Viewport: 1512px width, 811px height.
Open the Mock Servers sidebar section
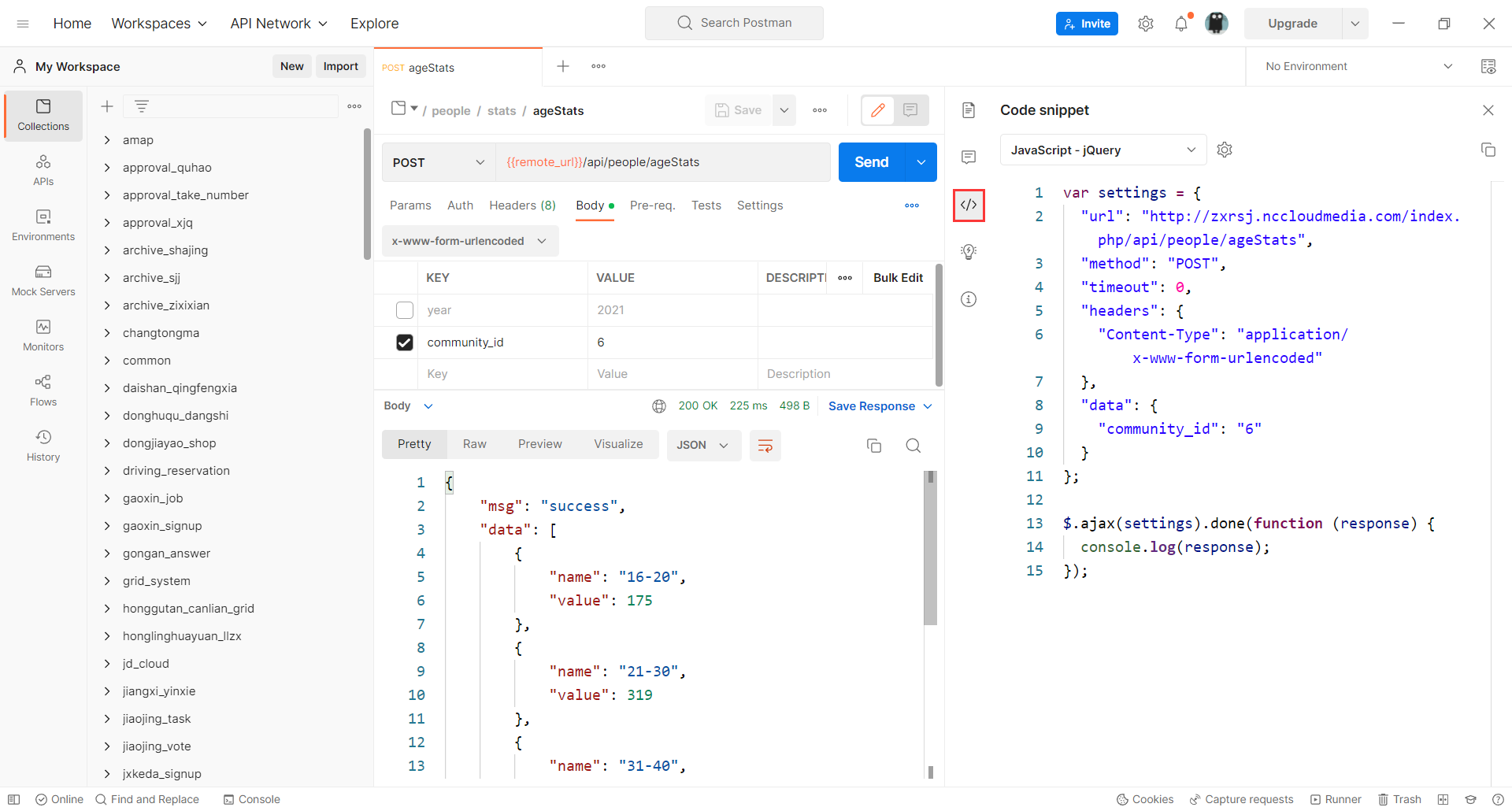[43, 280]
